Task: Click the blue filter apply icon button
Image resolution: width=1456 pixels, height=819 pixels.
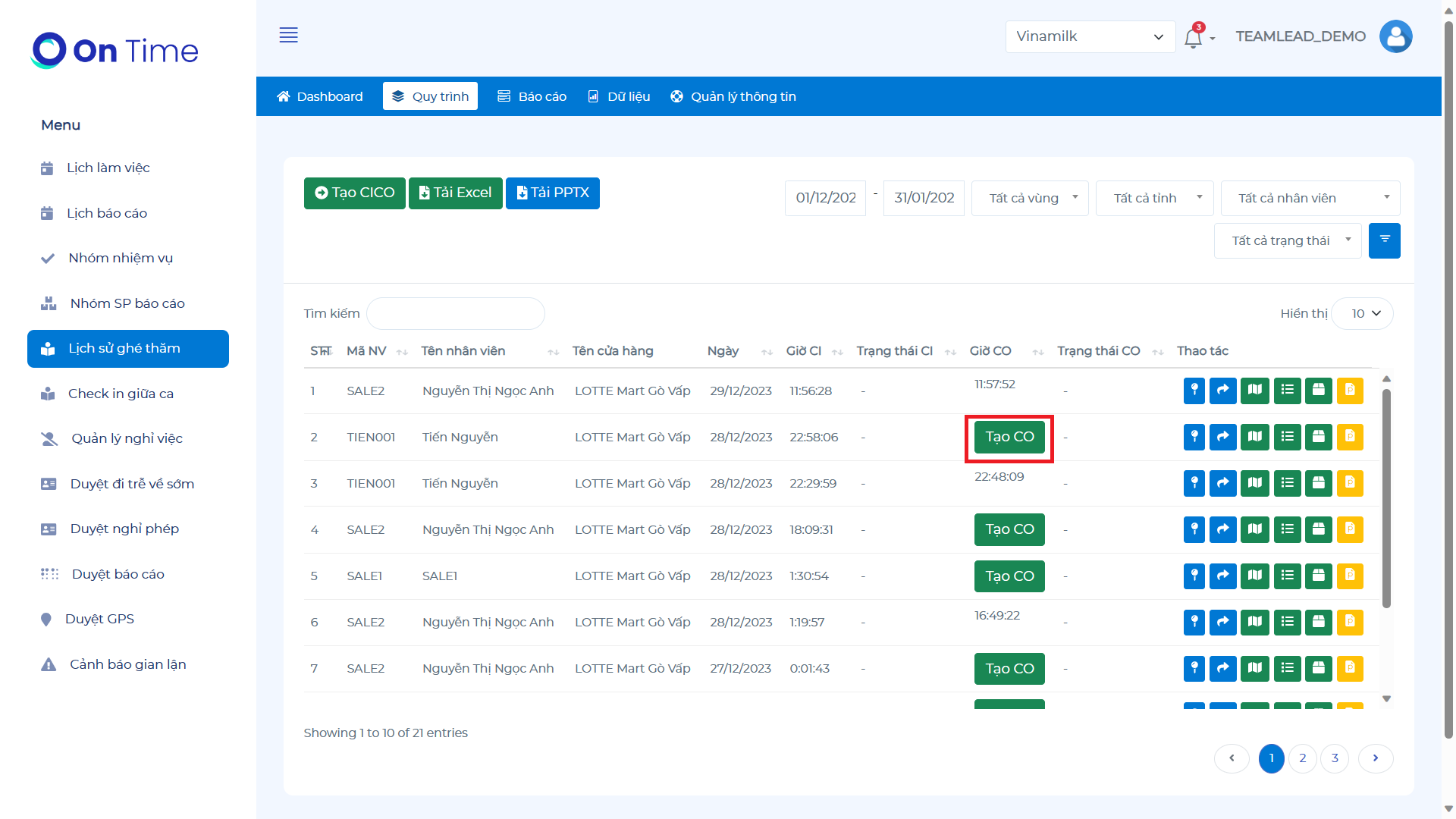Action: 1384,240
